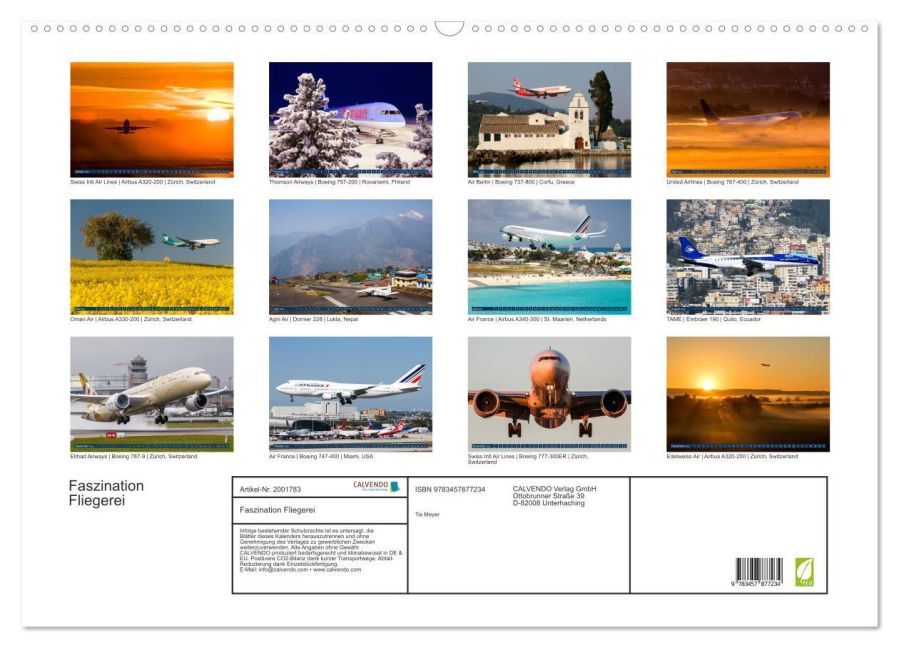Click the green eco leaf icon

[x=804, y=572]
